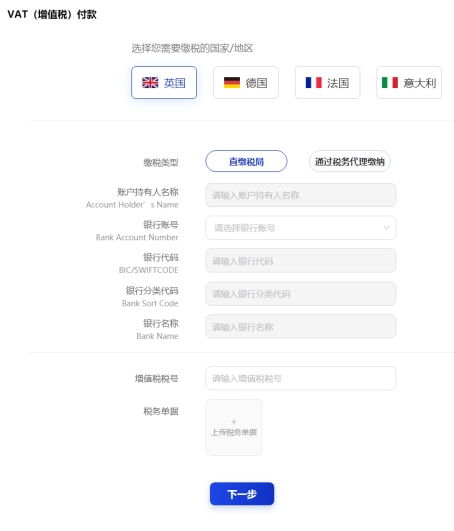
Task: Choose 通过税务代理缴纳 payment type
Action: tap(349, 161)
